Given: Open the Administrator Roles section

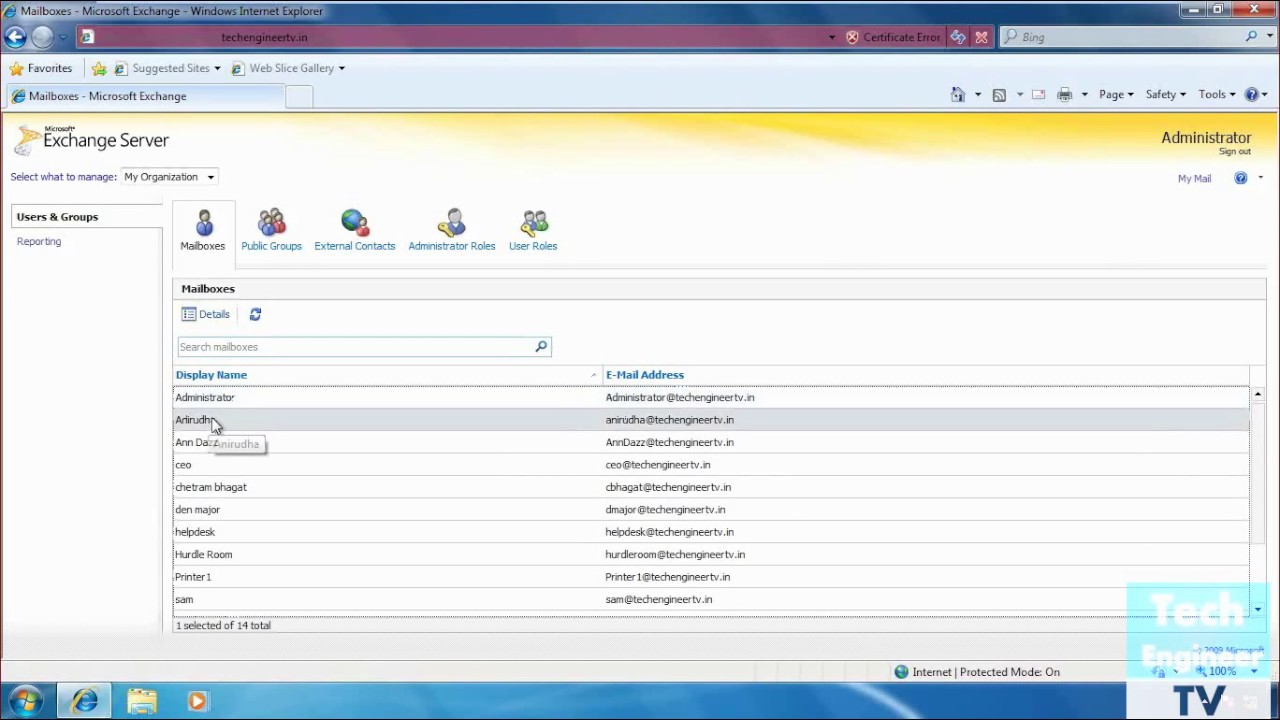Looking at the screenshot, I should [x=452, y=230].
